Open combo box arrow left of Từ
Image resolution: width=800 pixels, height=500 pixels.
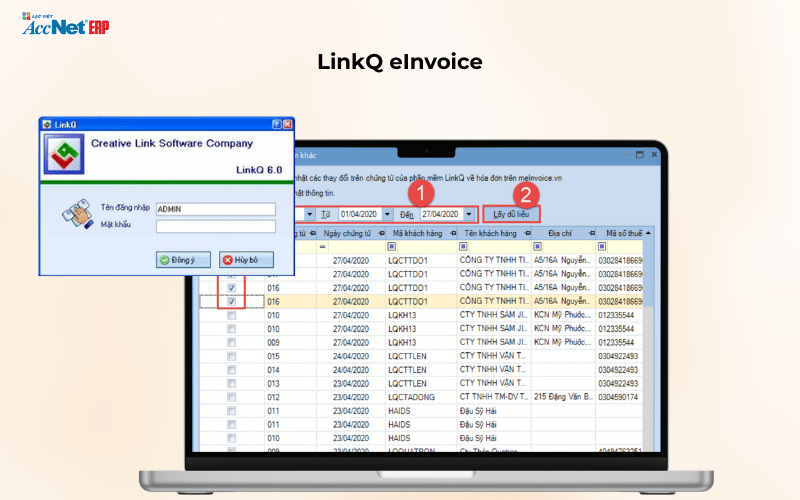310,214
